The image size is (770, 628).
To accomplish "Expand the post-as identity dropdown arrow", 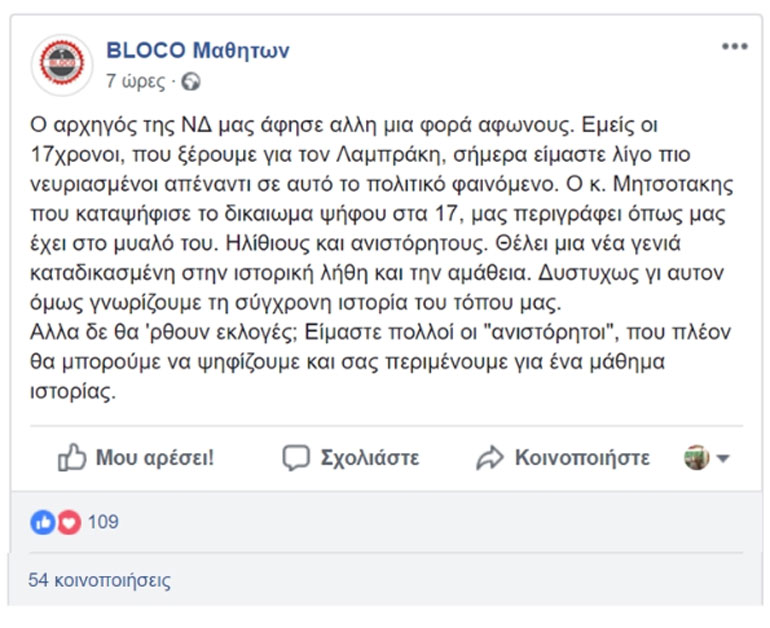I will point(723,459).
